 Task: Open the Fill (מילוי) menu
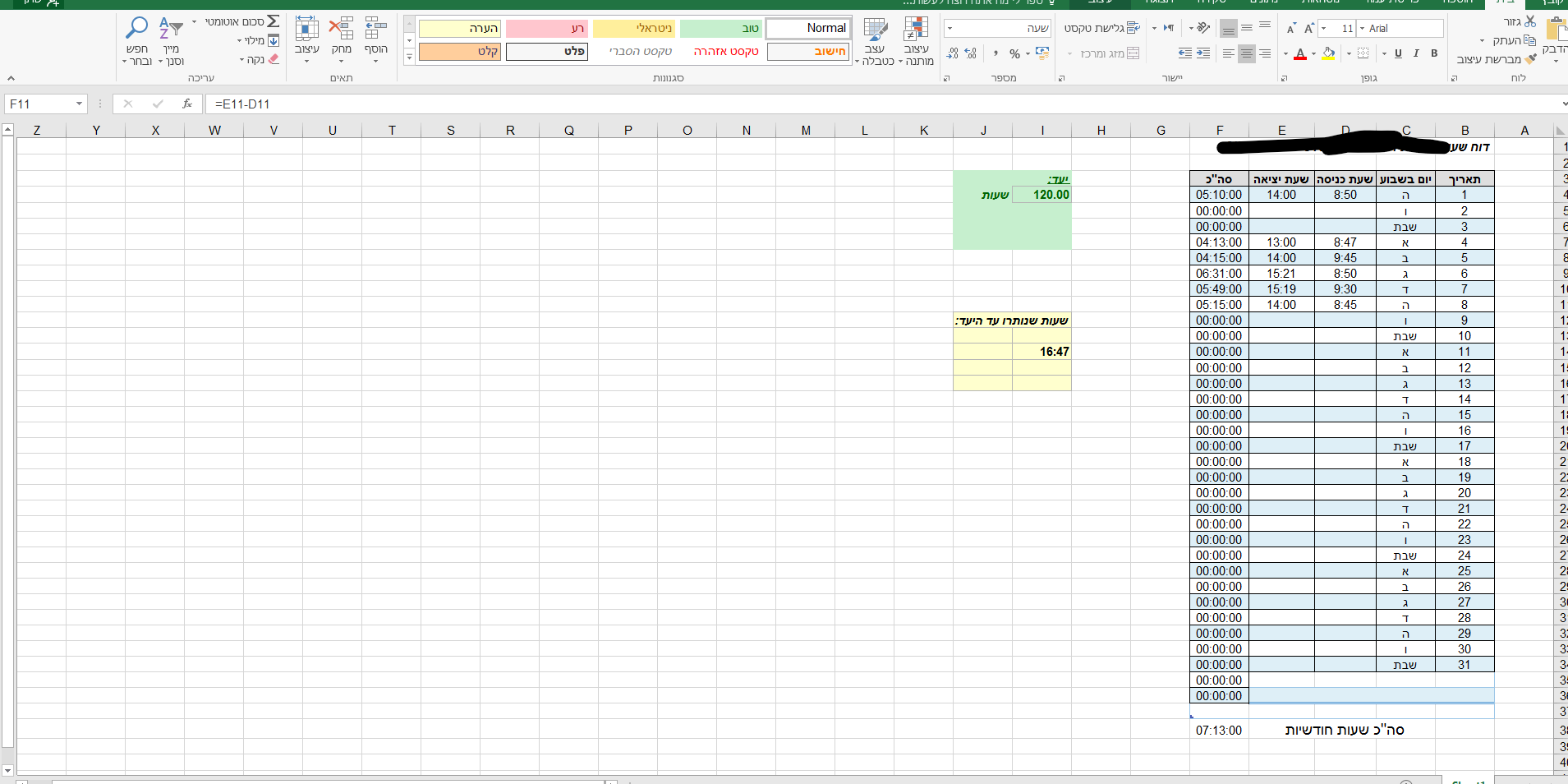(260, 40)
